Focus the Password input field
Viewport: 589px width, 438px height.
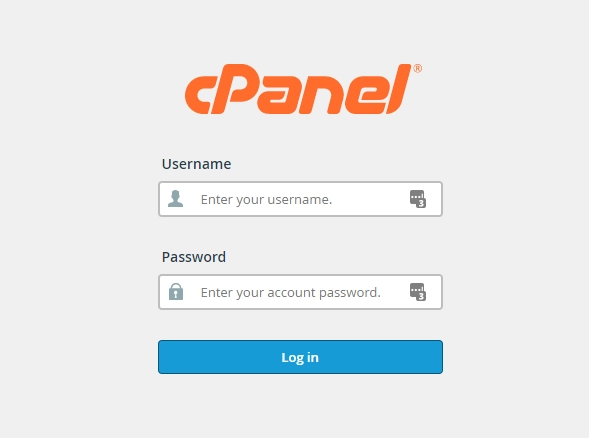[301, 292]
